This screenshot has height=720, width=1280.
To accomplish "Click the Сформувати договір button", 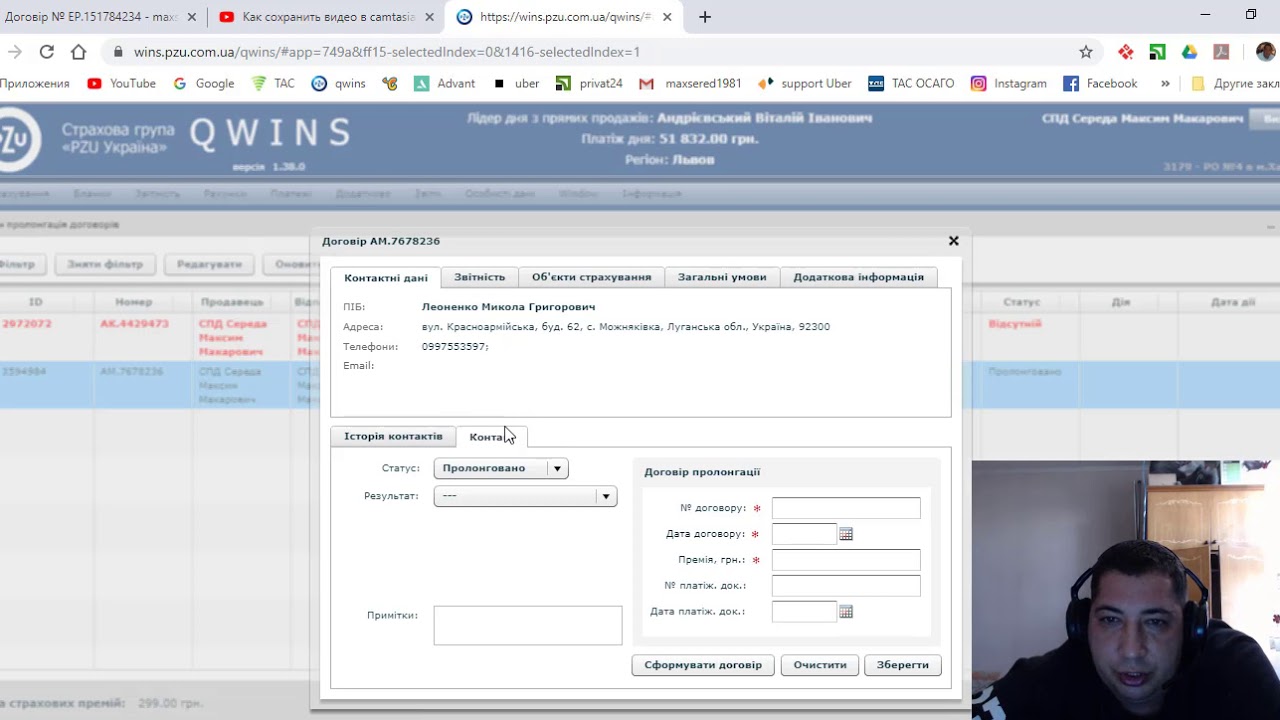I will tap(703, 665).
